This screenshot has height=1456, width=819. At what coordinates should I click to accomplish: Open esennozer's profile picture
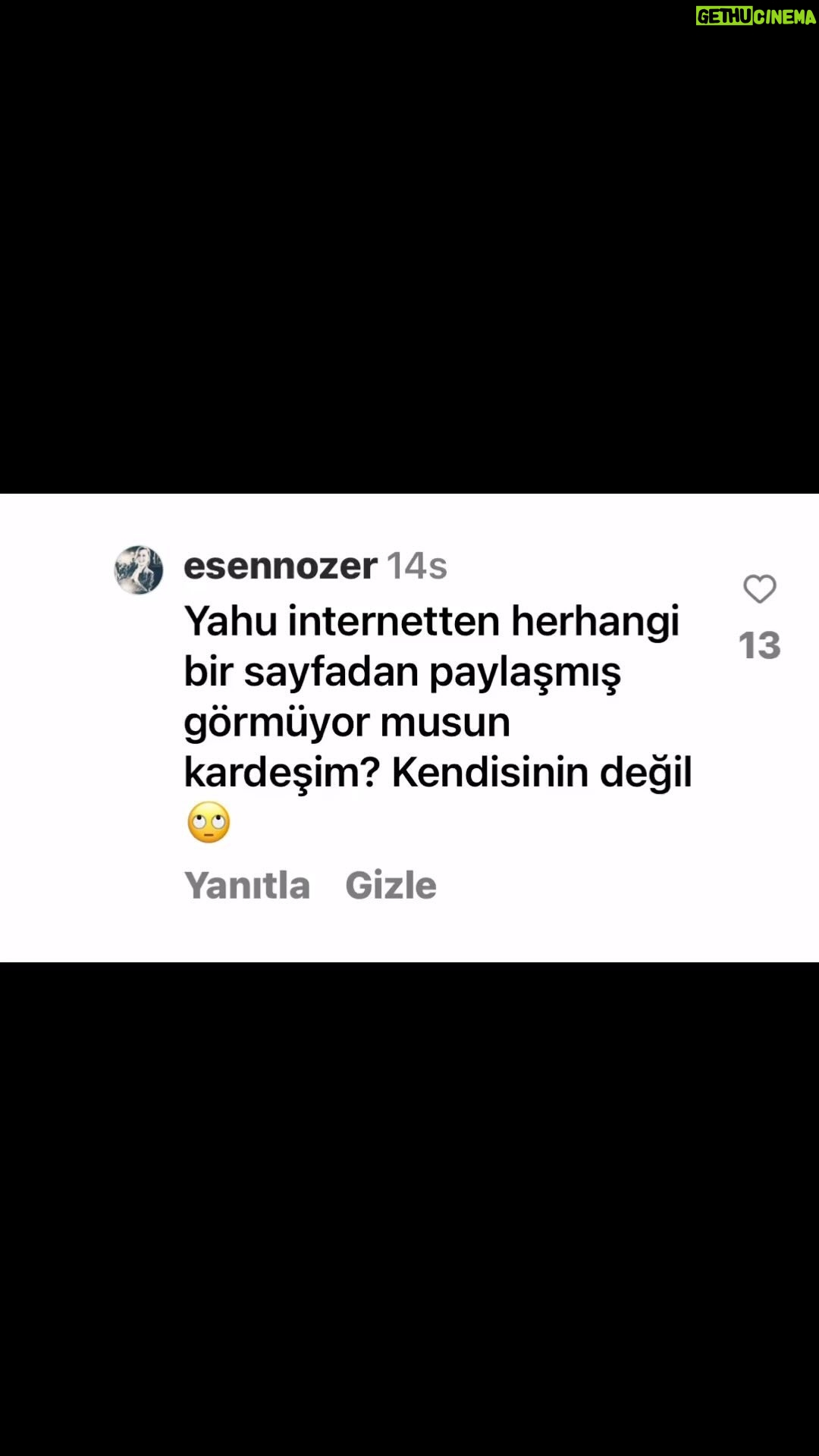139,570
